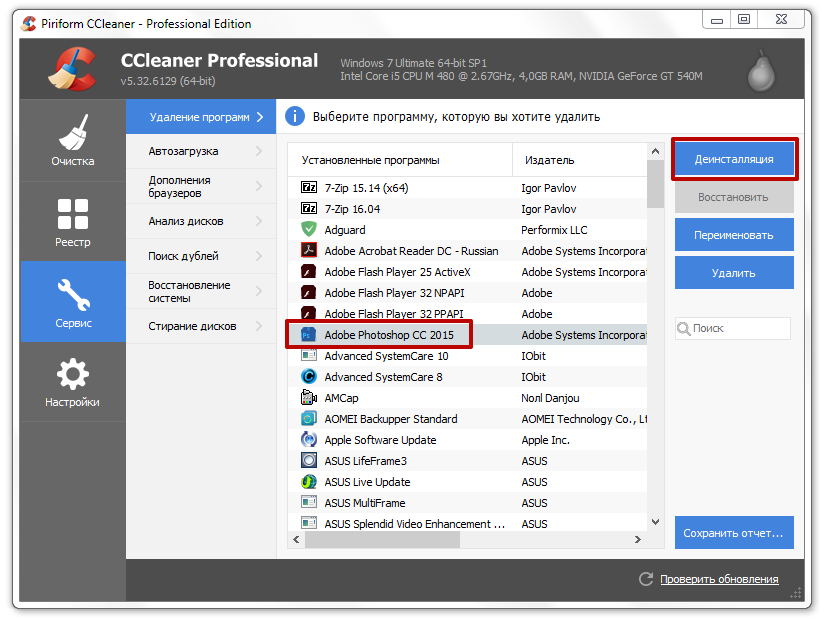
Task: Click the Adobe Photoshop CC 2015 icon
Action: (308, 334)
